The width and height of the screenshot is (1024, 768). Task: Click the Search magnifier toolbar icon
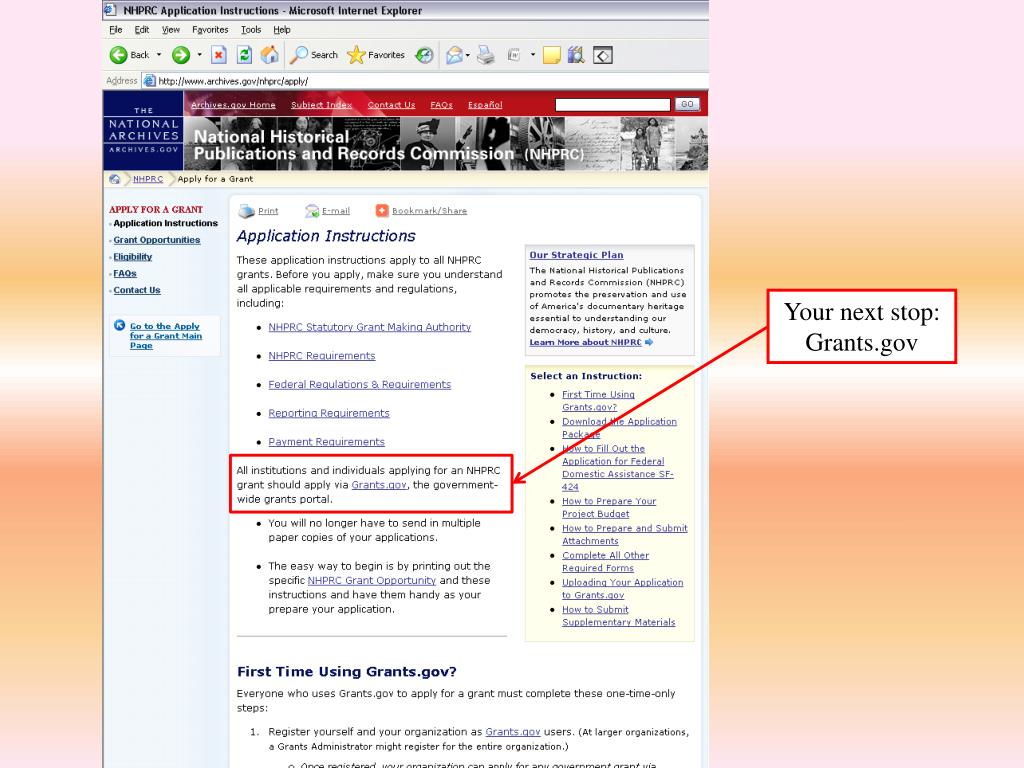298,55
